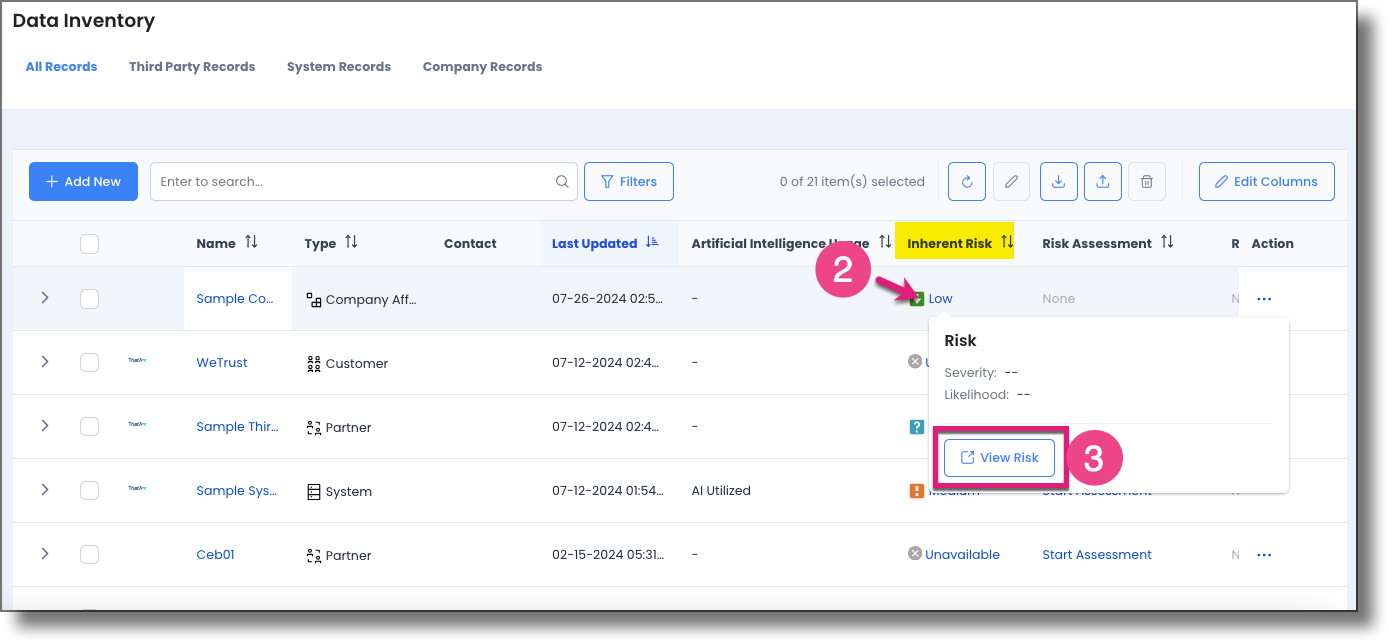The height and width of the screenshot is (643, 1389).
Task: Select the trash delete icon
Action: click(1146, 181)
